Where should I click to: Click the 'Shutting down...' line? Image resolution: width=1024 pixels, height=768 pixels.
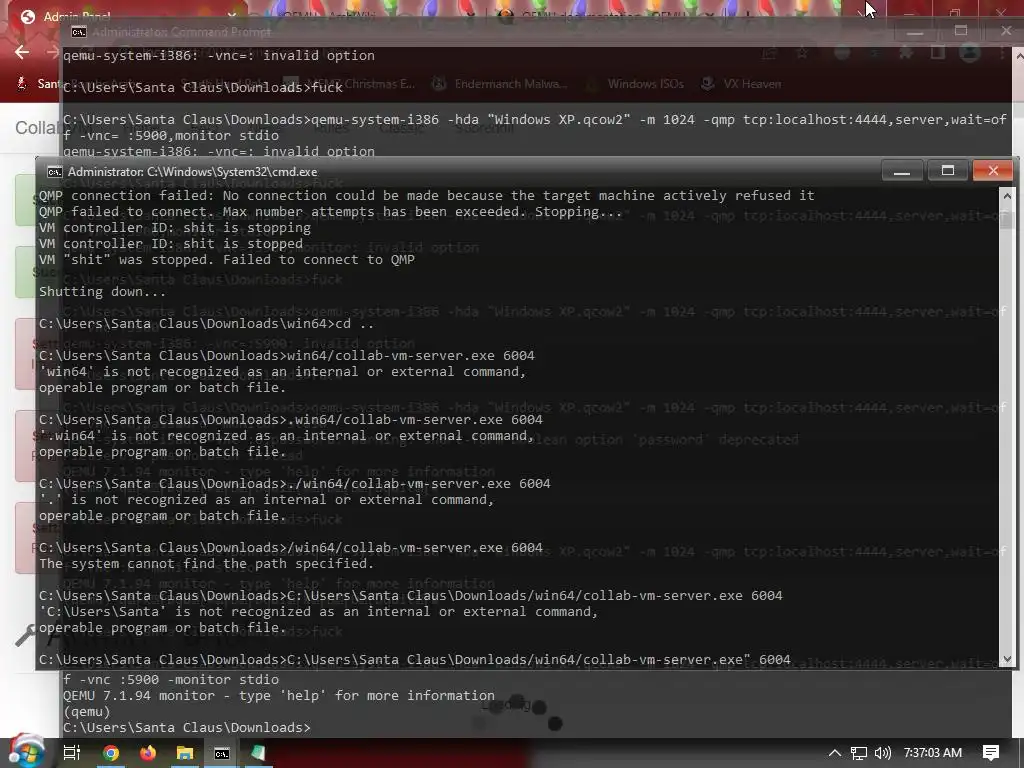[x=103, y=291]
